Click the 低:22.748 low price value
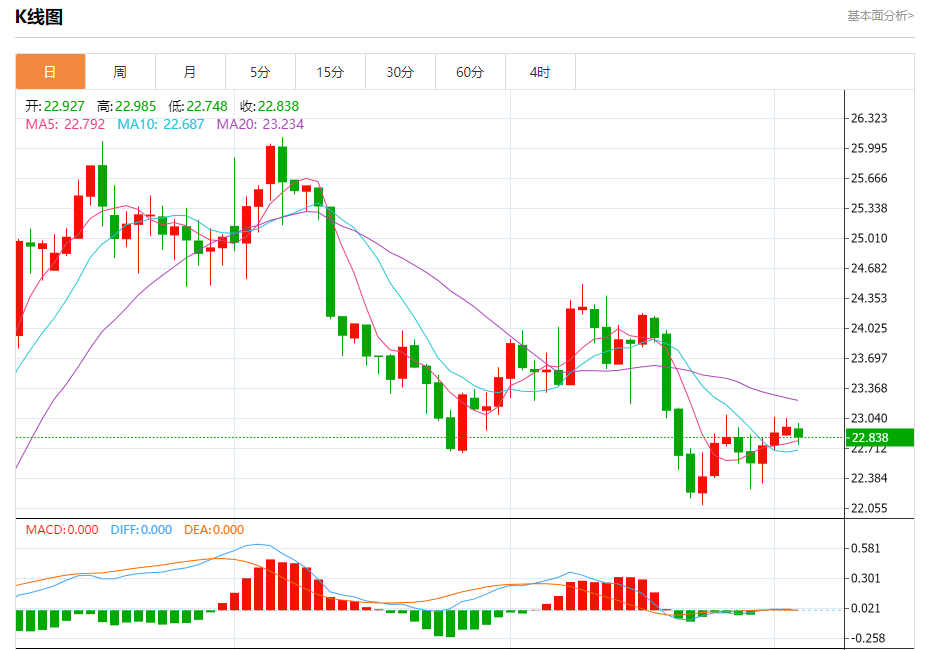Image resolution: width=927 pixels, height=650 pixels. [x=198, y=106]
